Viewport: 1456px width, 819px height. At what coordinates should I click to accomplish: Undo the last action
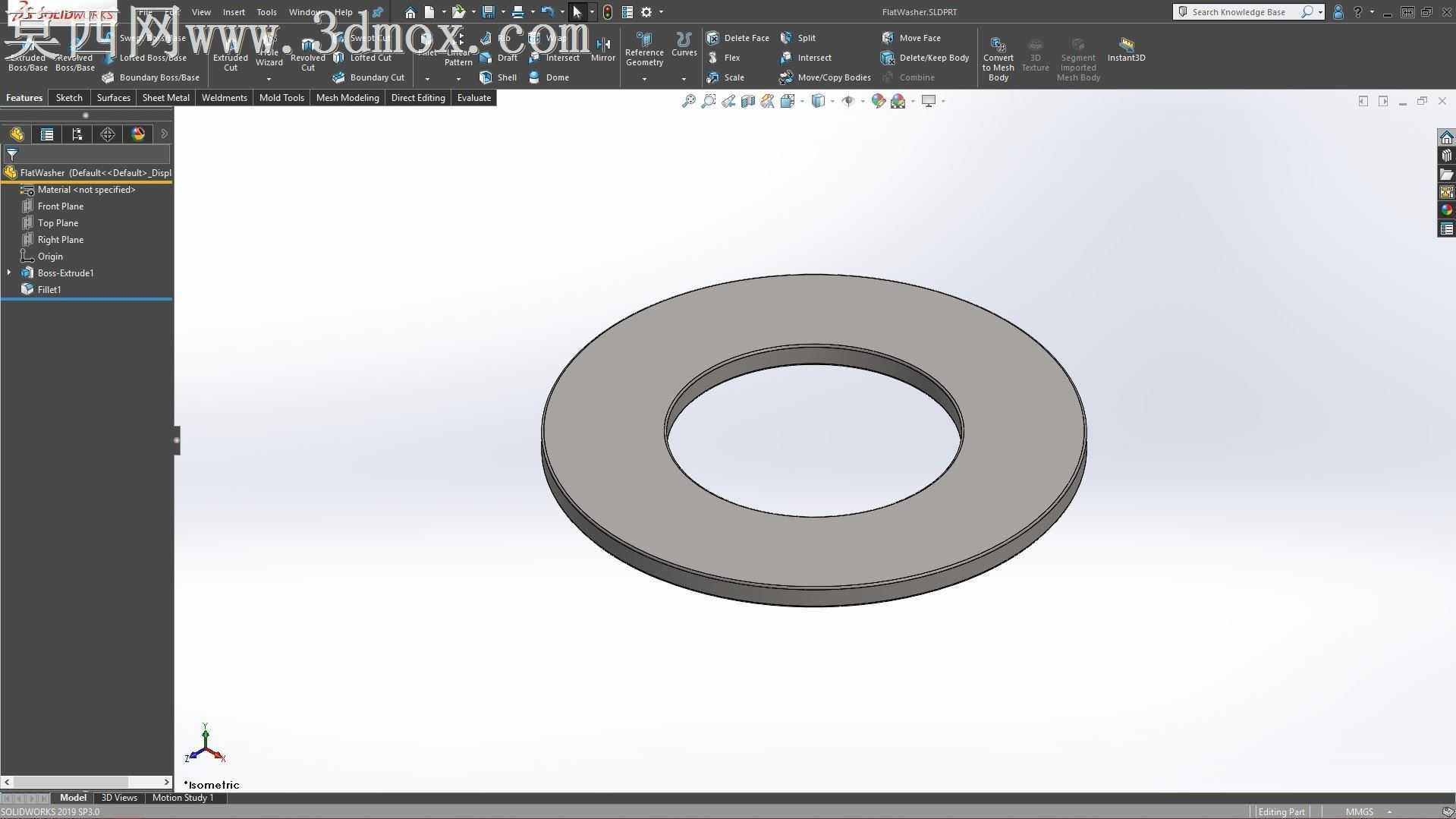point(547,12)
